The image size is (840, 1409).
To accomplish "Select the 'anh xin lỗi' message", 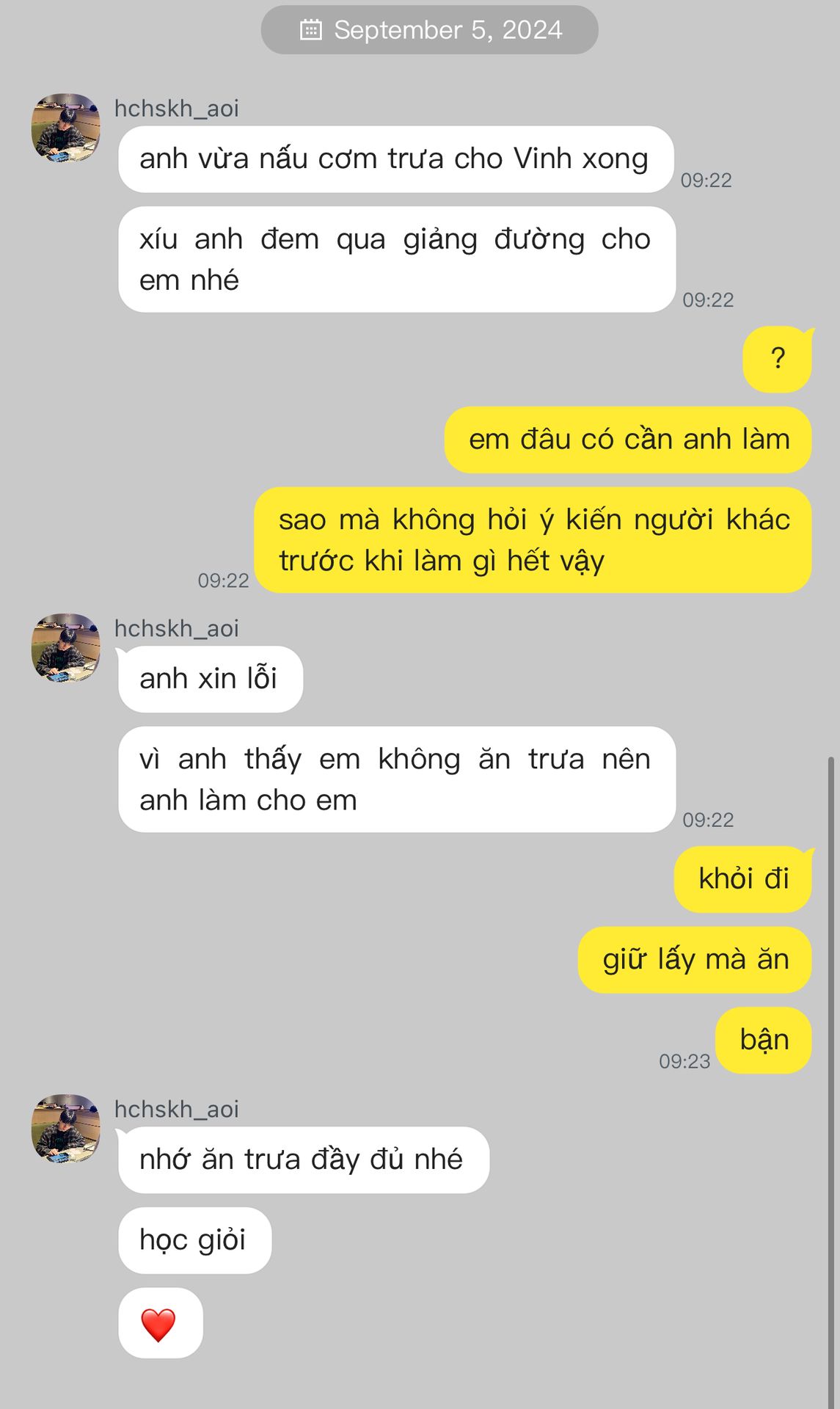I will [x=211, y=679].
